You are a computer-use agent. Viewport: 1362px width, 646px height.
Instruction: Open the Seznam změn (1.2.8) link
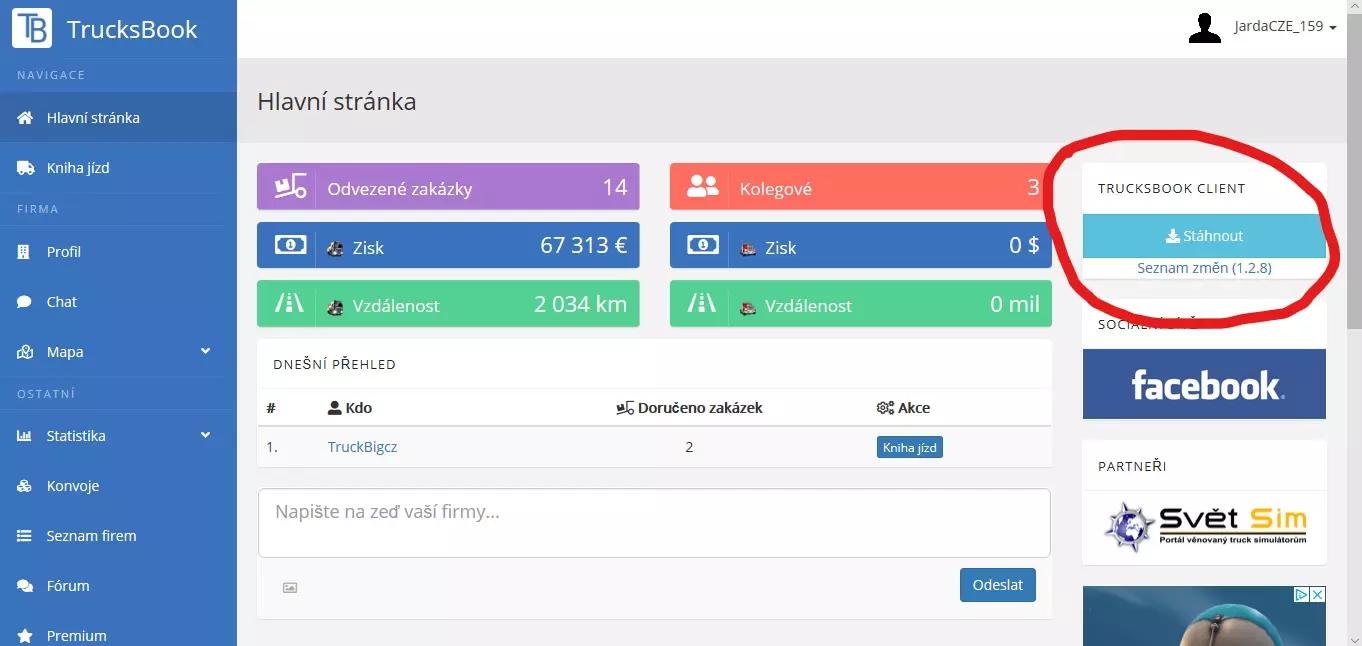(x=1204, y=268)
